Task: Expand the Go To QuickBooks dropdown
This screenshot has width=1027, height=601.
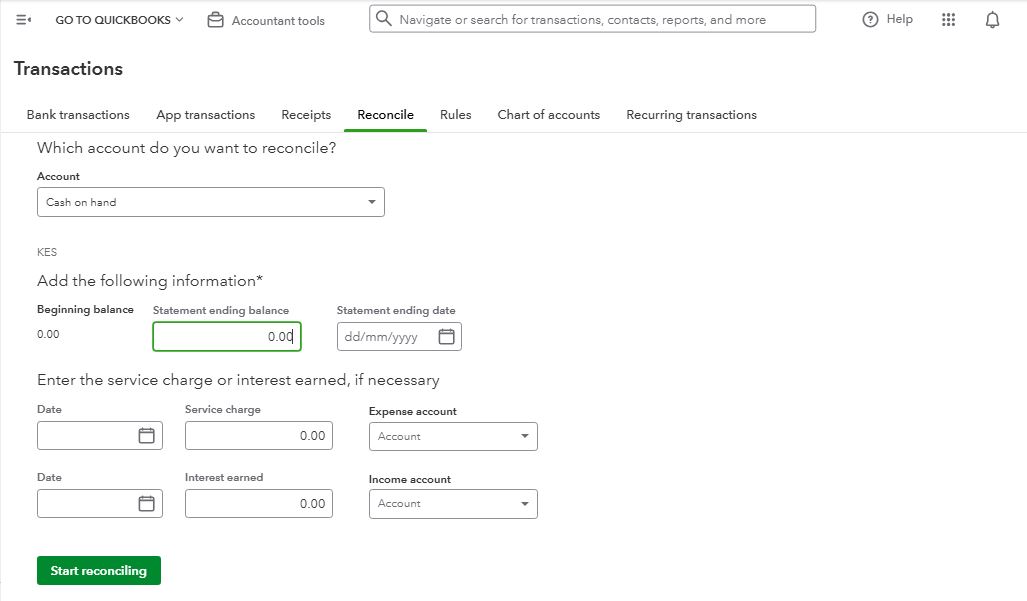Action: pyautogui.click(x=119, y=20)
